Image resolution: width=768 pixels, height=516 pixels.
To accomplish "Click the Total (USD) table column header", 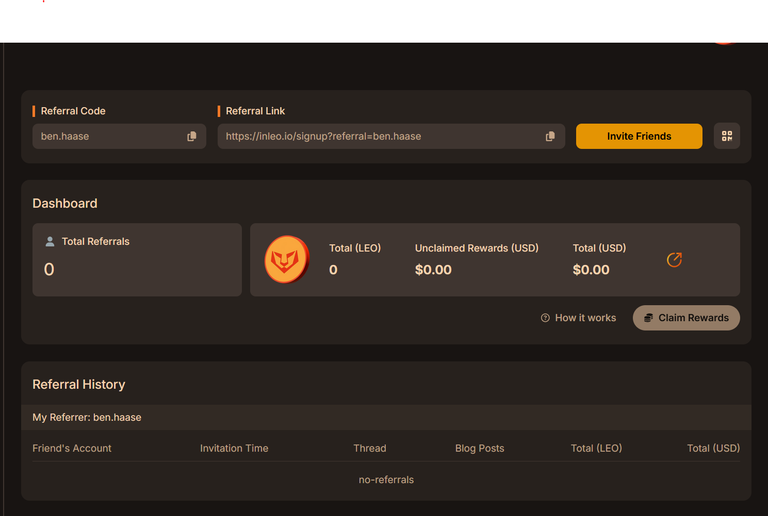I will coord(713,448).
